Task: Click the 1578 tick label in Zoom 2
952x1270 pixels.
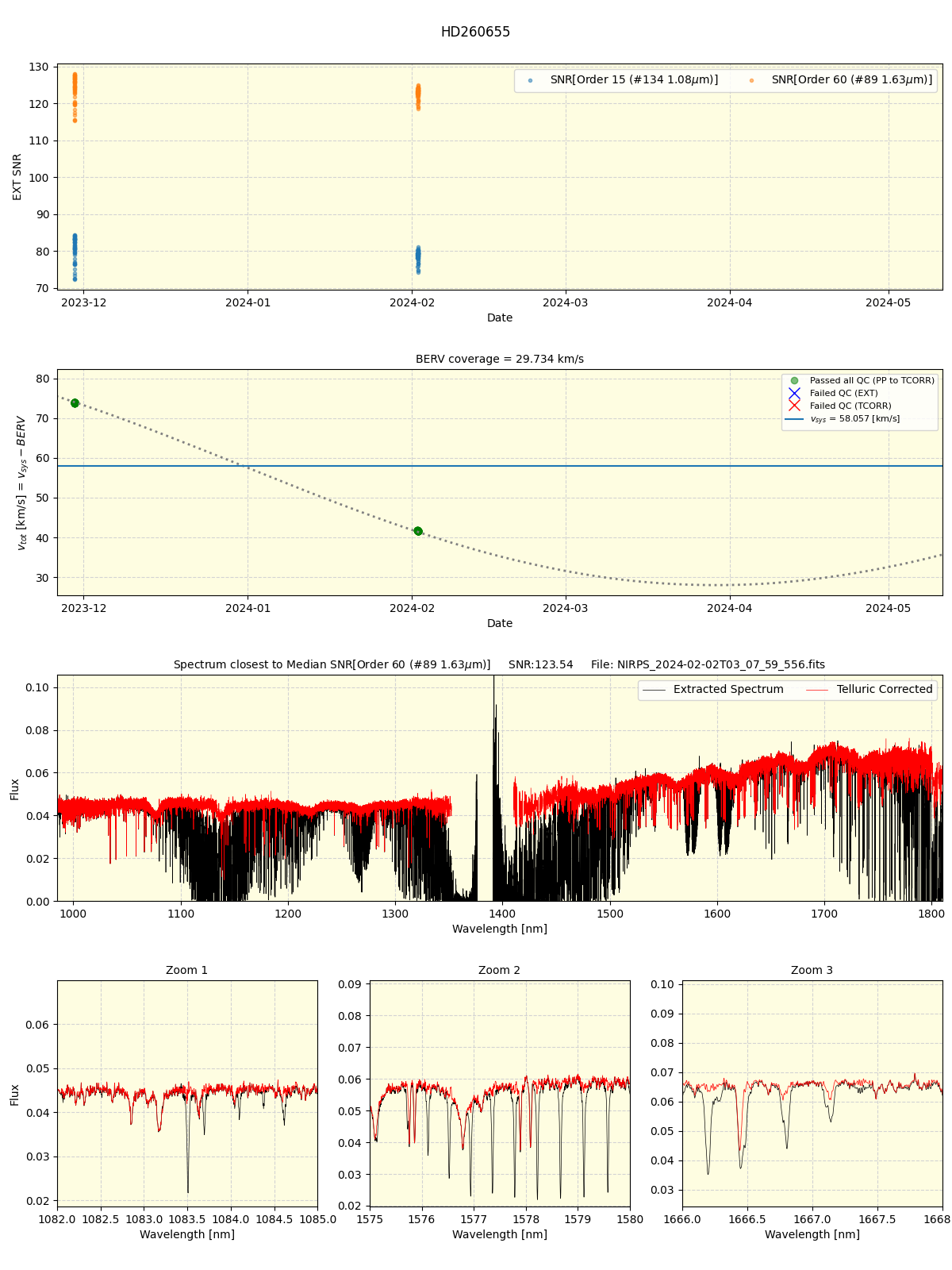Action: pyautogui.click(x=526, y=1218)
